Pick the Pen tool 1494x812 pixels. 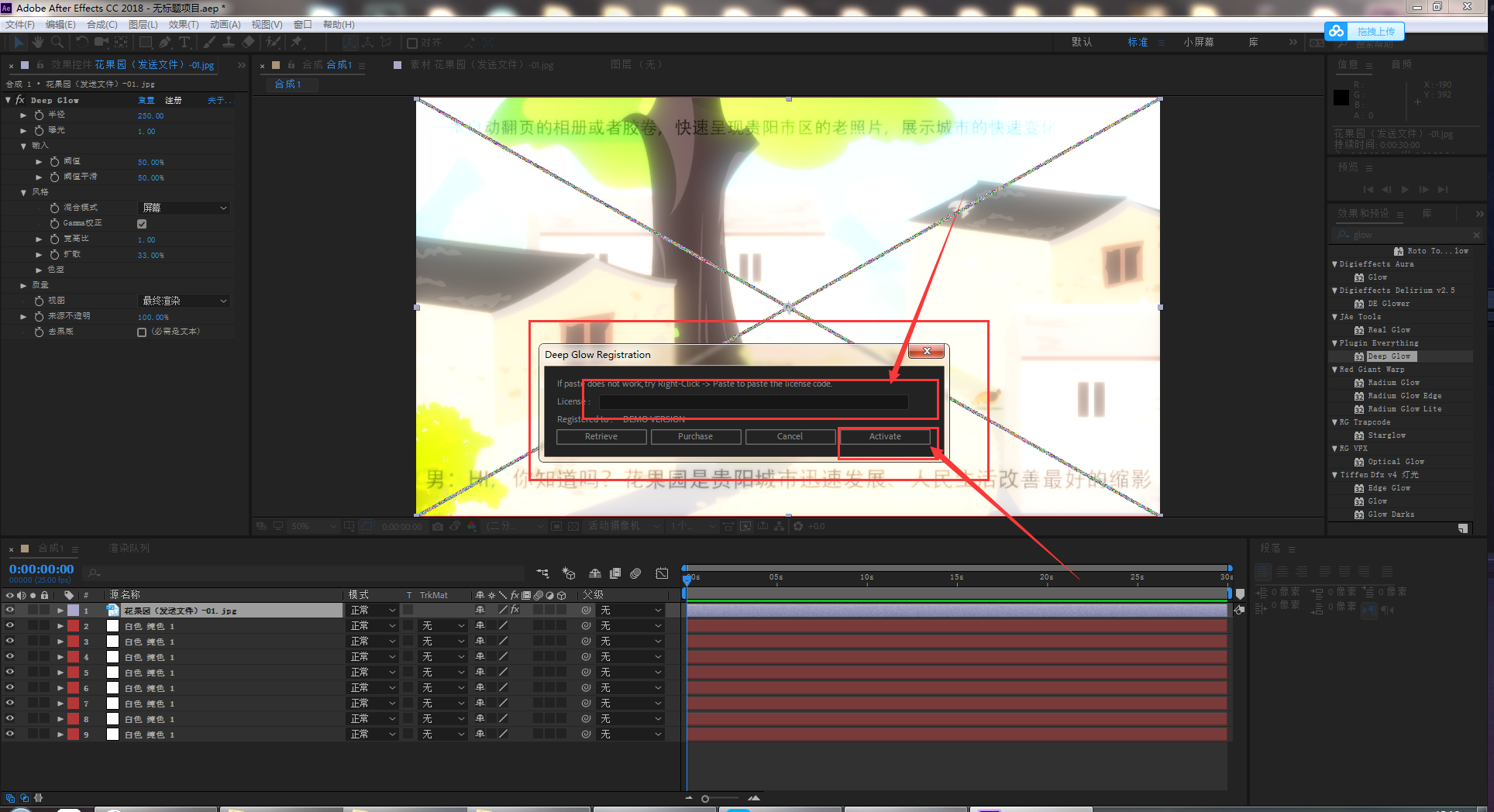(165, 43)
